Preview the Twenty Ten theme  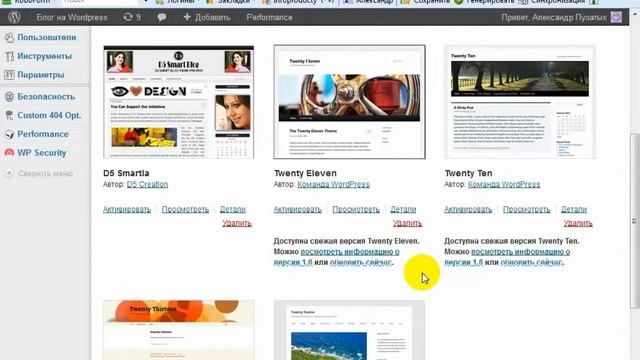point(527,209)
